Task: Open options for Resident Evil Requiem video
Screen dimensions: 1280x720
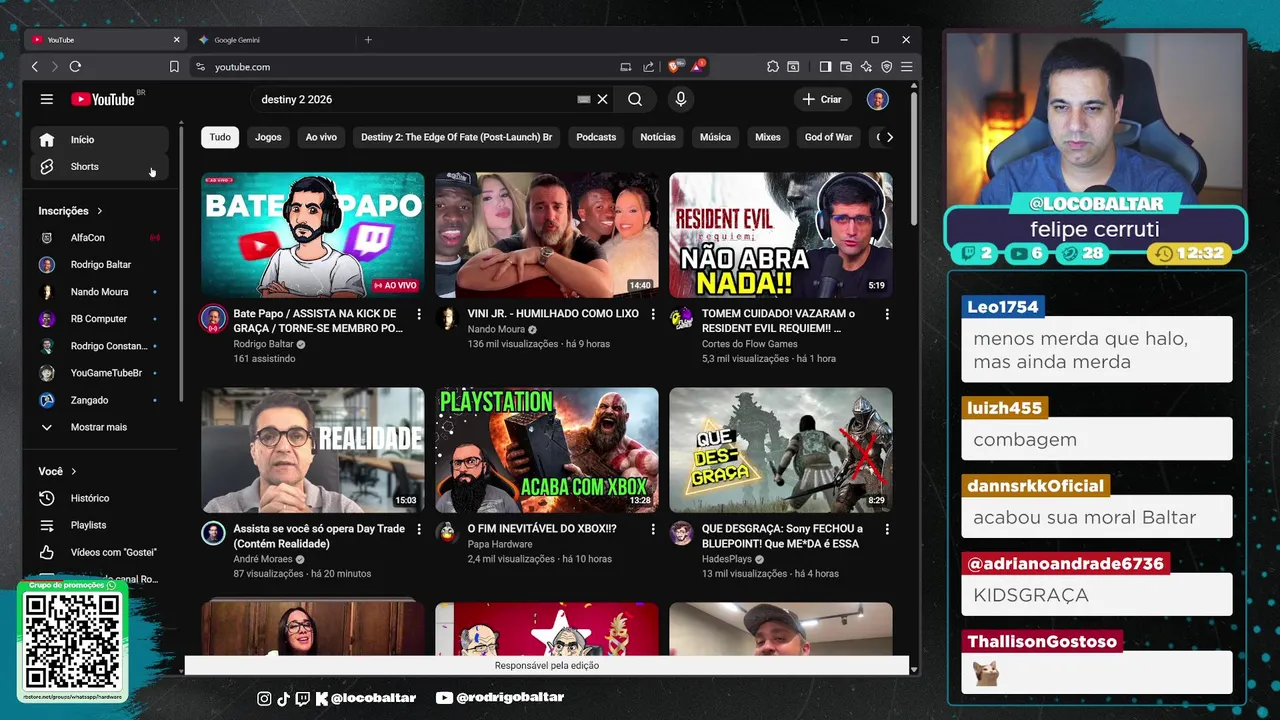Action: (x=887, y=314)
